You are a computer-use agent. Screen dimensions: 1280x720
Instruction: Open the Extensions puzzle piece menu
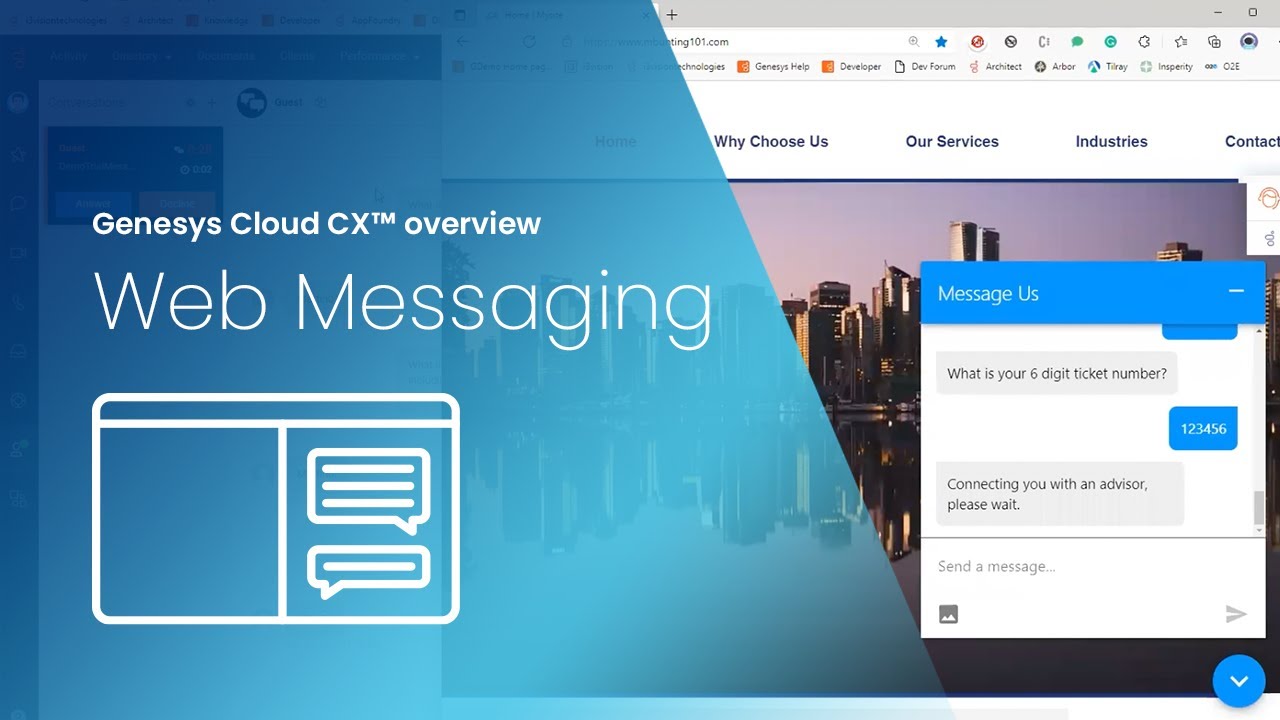(1144, 42)
